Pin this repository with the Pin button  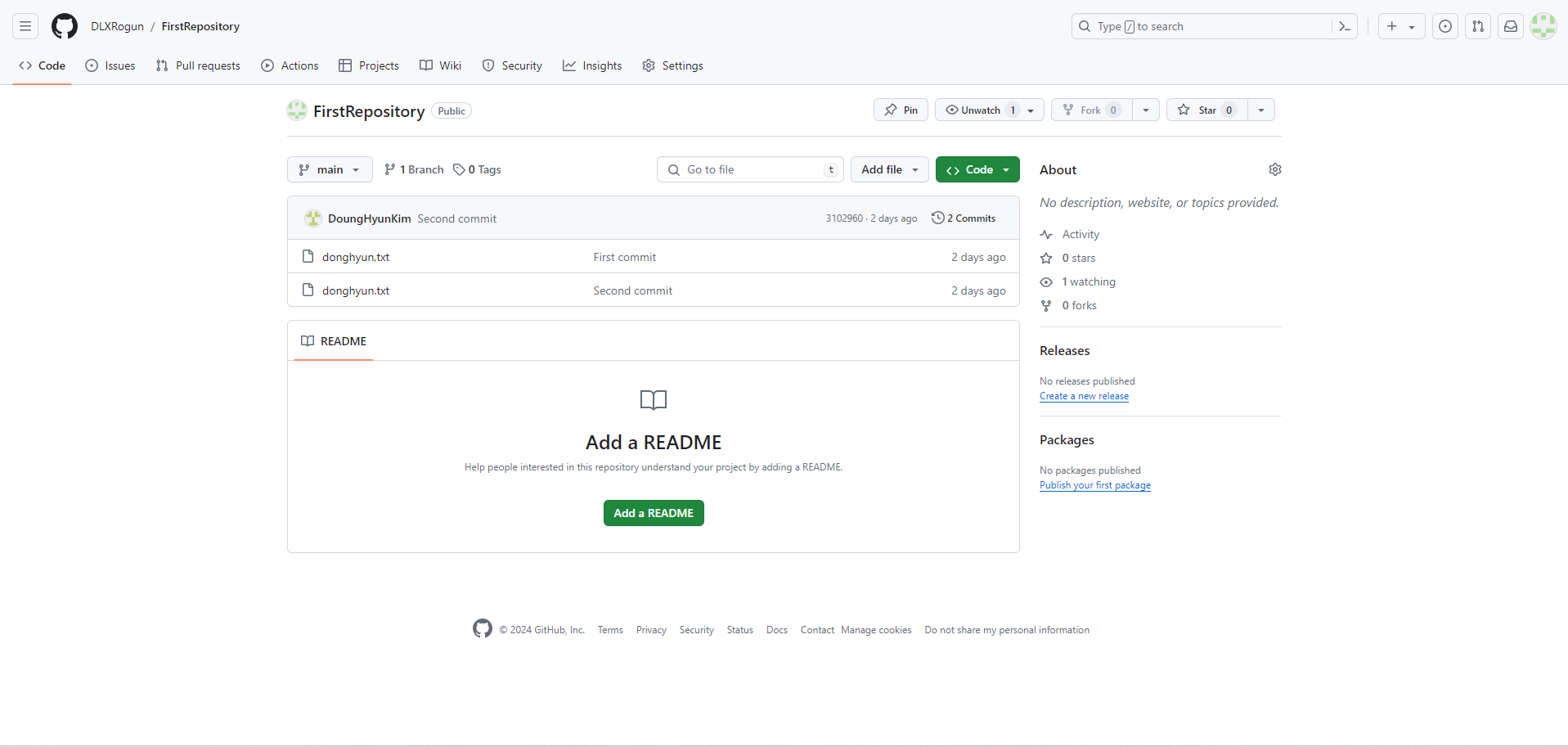[901, 110]
